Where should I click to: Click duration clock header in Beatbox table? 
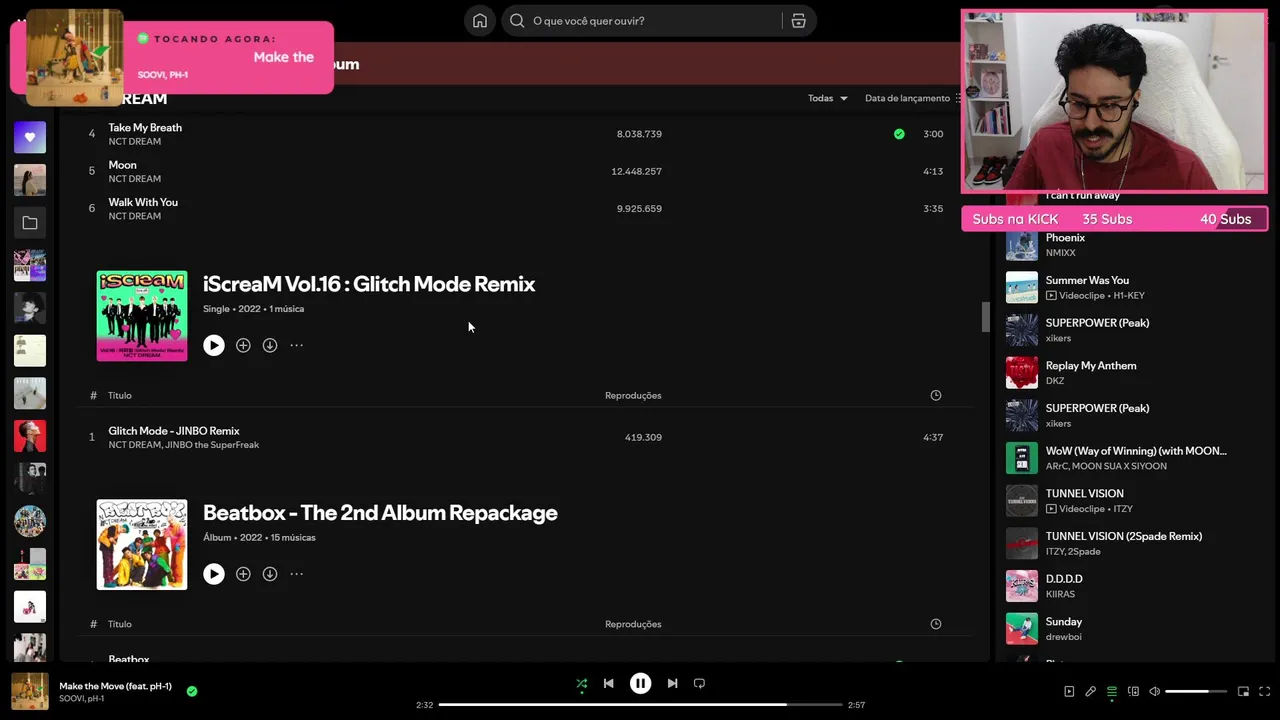point(936,624)
